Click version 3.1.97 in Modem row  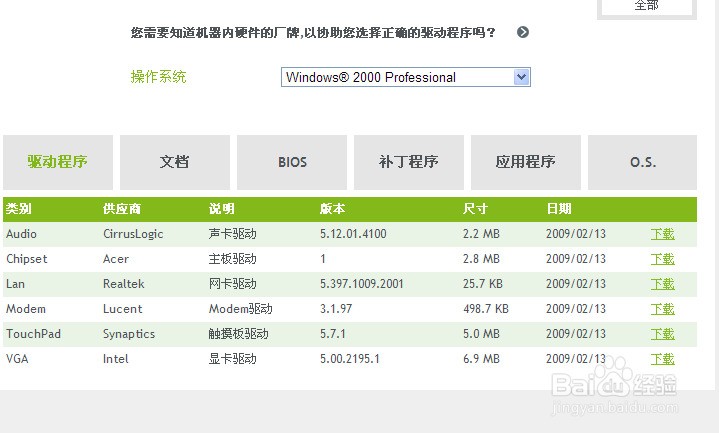[336, 309]
